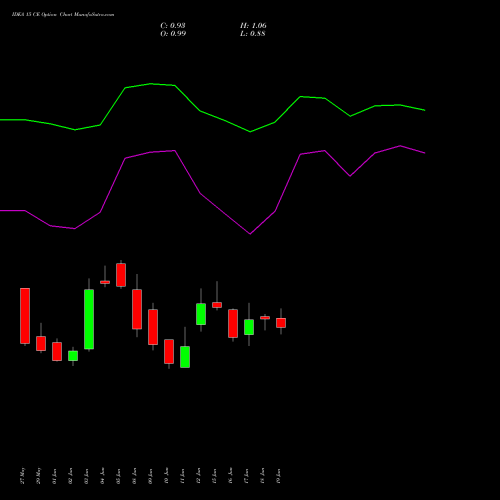Click the tall red candle above 27 May

(25, 316)
